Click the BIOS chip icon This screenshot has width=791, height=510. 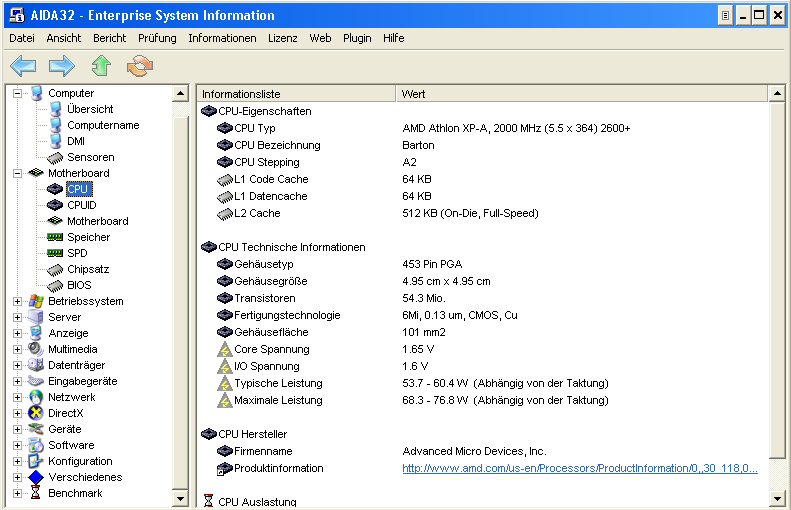[x=54, y=286]
